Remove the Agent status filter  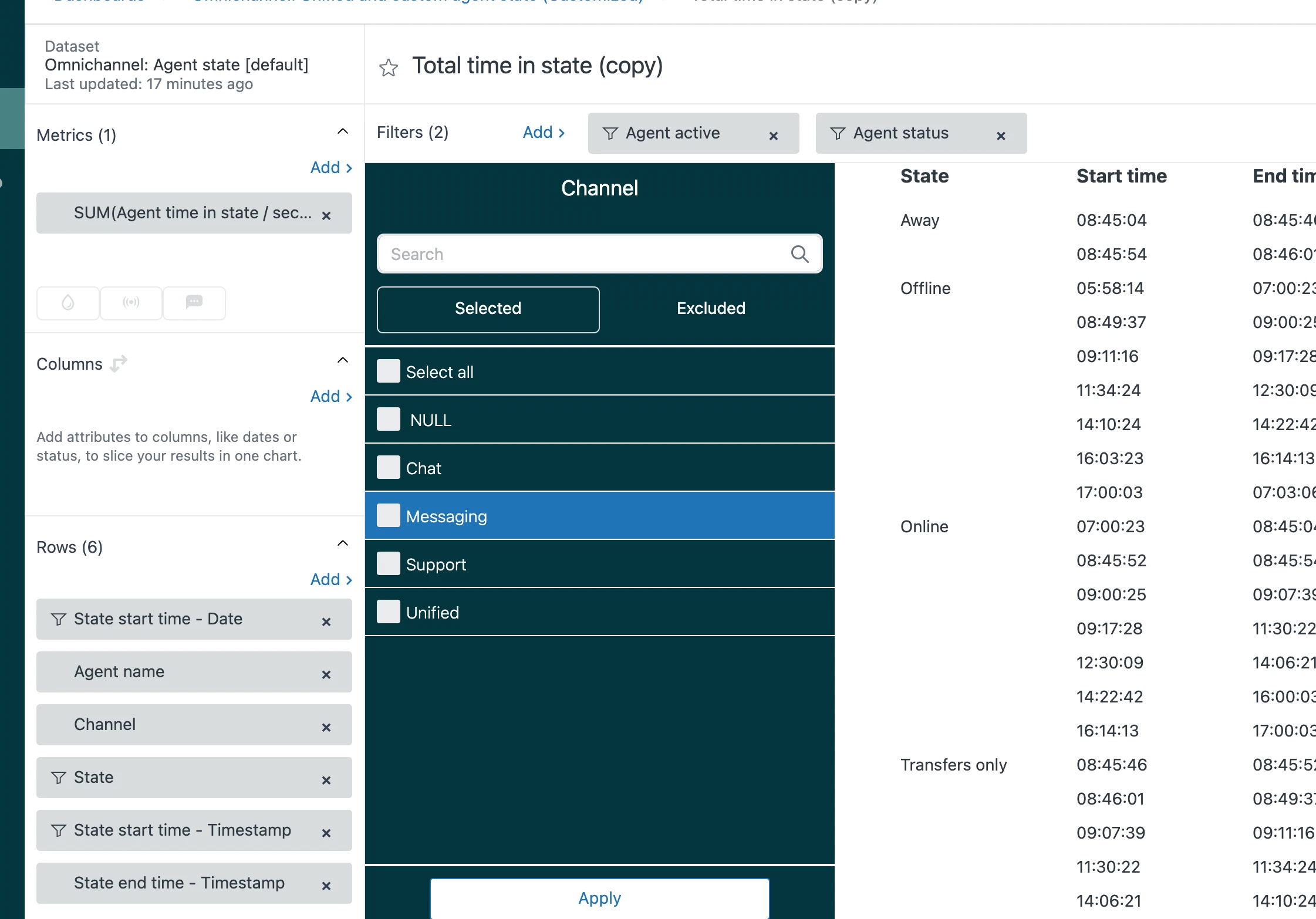(1001, 136)
